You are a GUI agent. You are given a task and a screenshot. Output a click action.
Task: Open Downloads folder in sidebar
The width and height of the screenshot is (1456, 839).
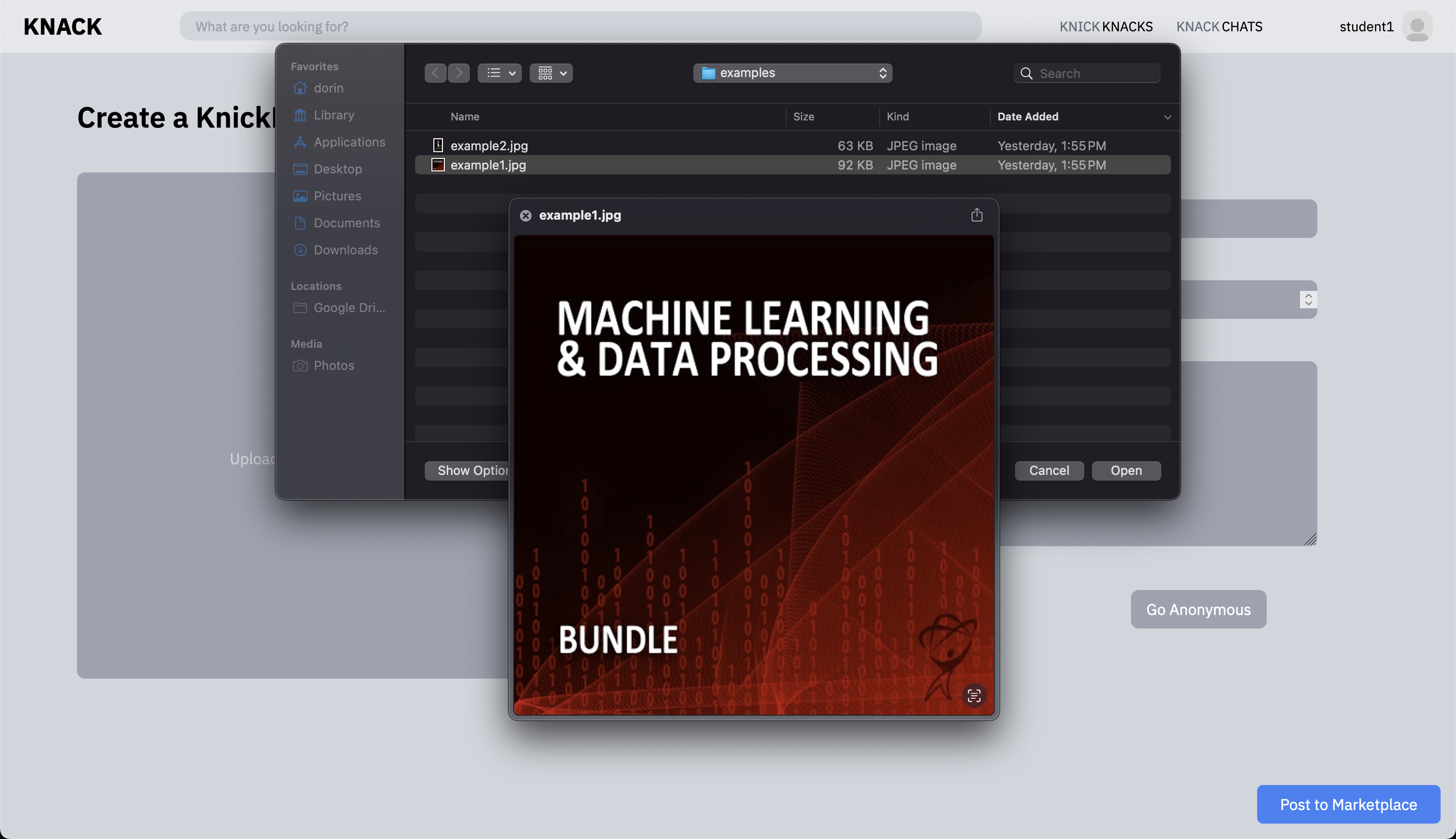345,250
